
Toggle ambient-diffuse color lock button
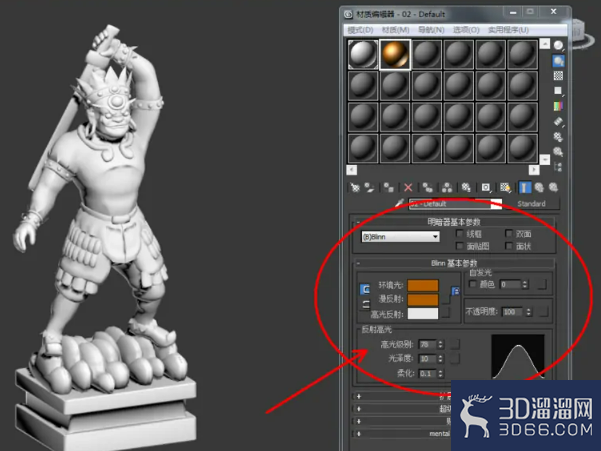[x=365, y=289]
